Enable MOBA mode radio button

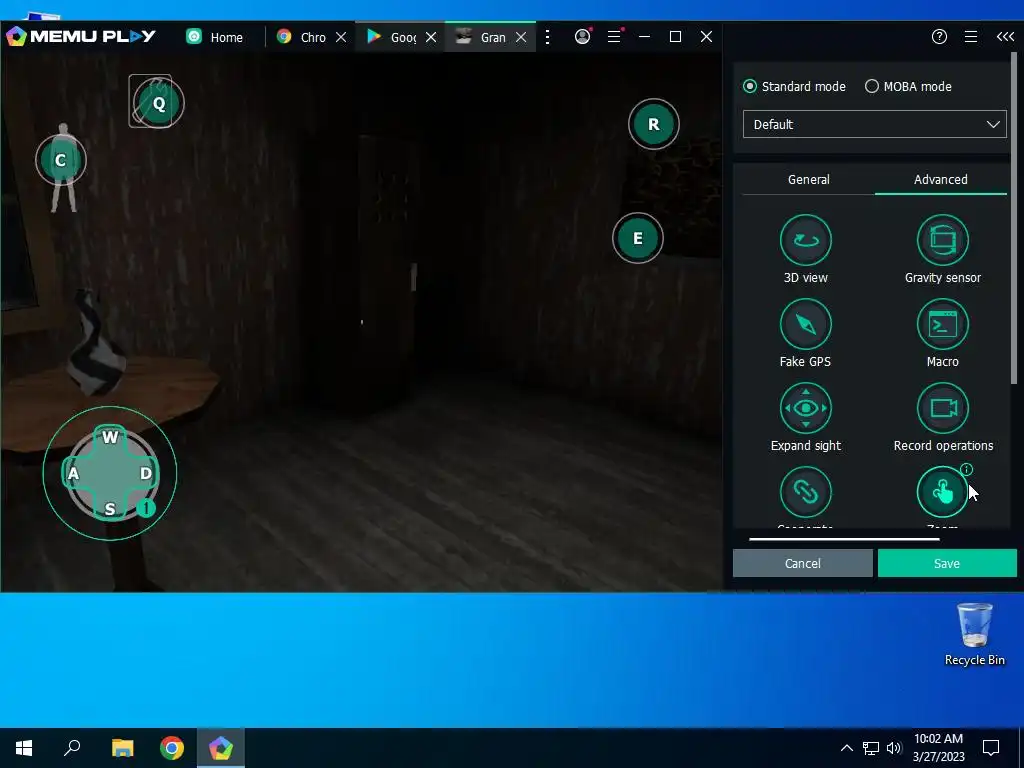(872, 86)
